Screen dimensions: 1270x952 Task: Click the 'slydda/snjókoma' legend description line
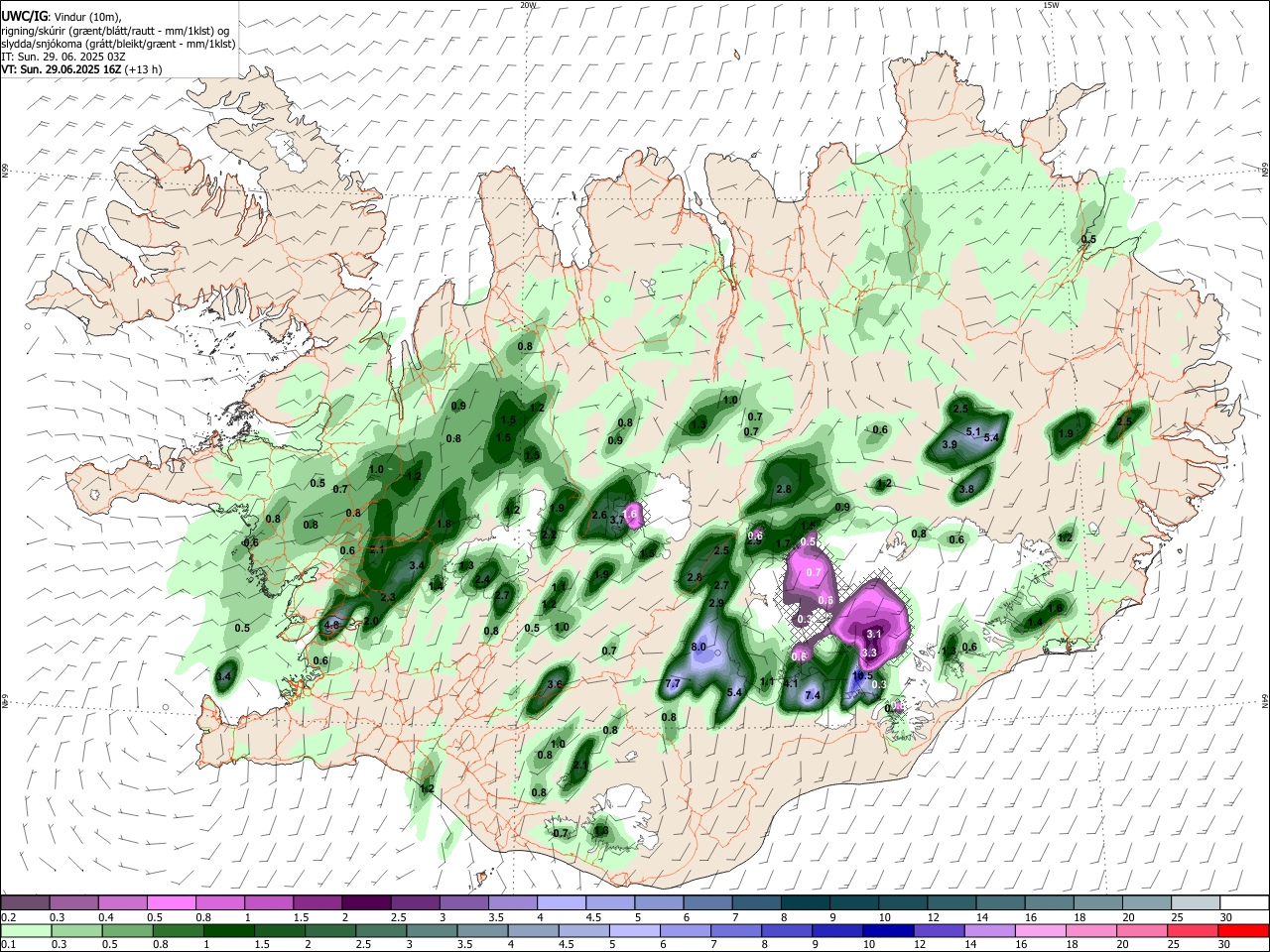118,44
